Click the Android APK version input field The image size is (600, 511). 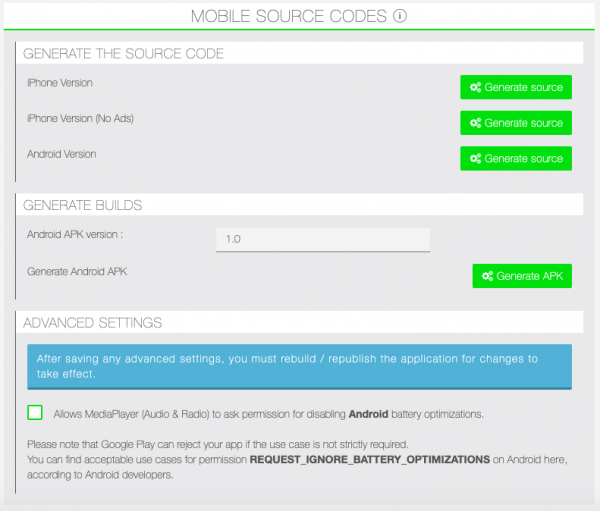322,240
